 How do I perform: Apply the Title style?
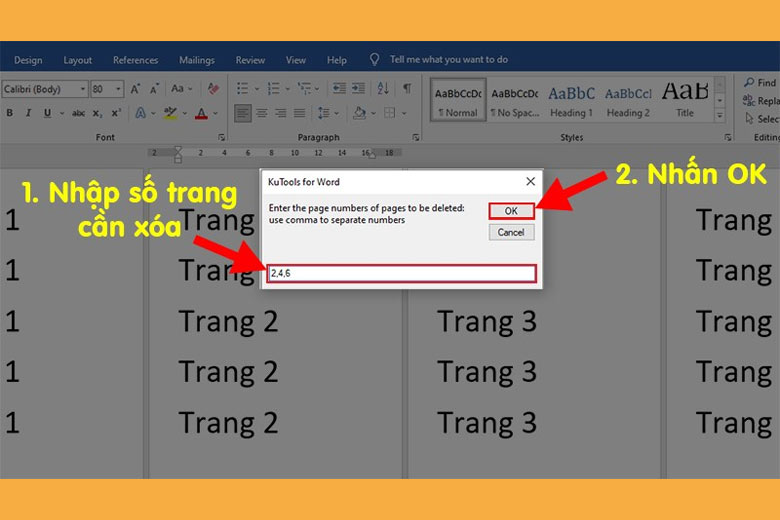click(685, 101)
